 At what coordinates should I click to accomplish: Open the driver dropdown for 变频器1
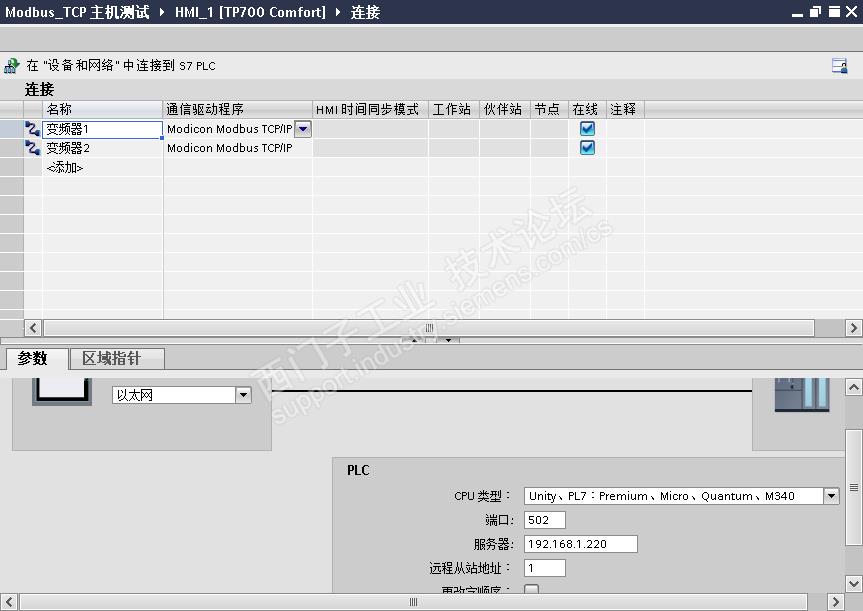coord(303,129)
